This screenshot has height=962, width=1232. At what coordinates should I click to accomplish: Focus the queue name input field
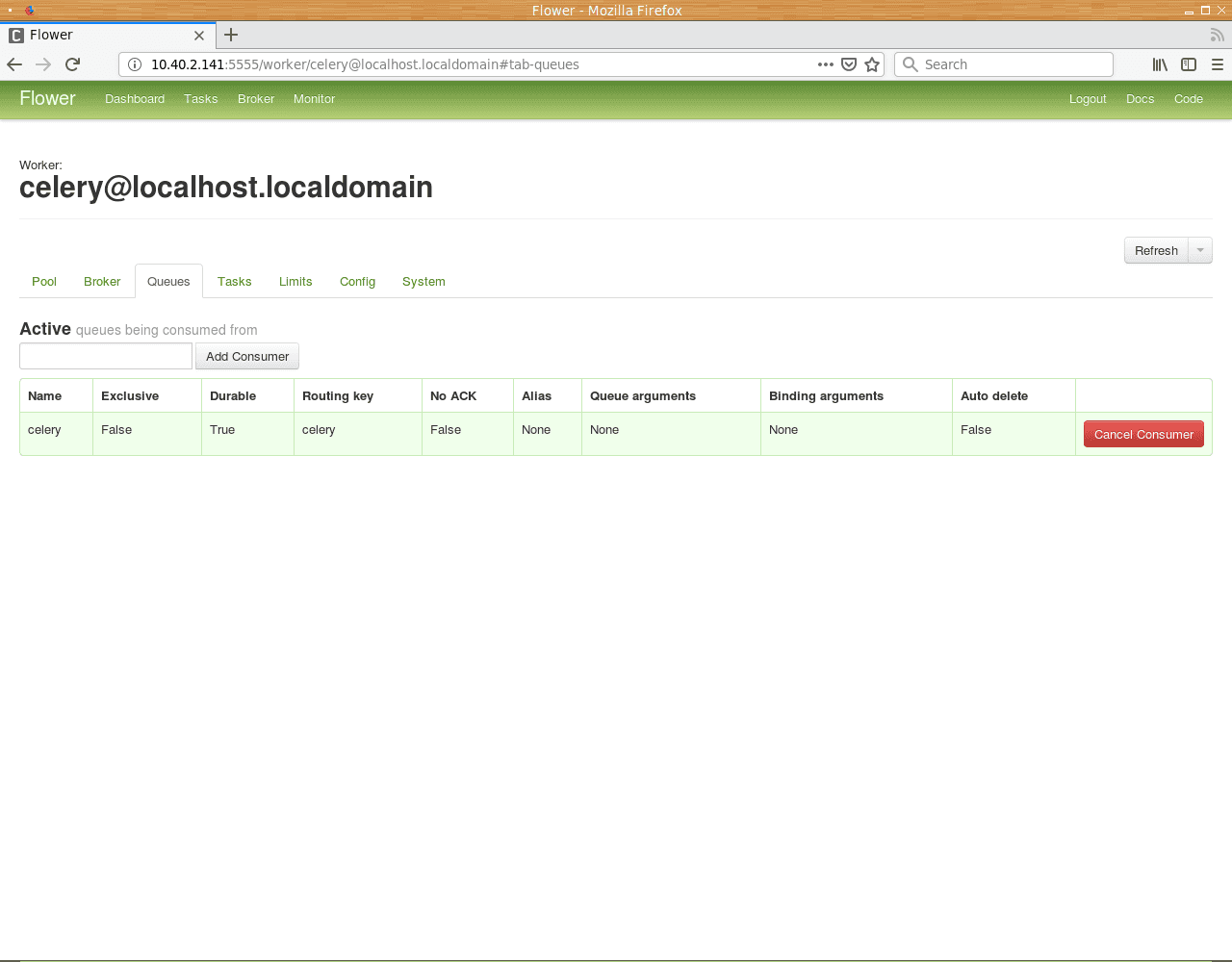point(106,356)
